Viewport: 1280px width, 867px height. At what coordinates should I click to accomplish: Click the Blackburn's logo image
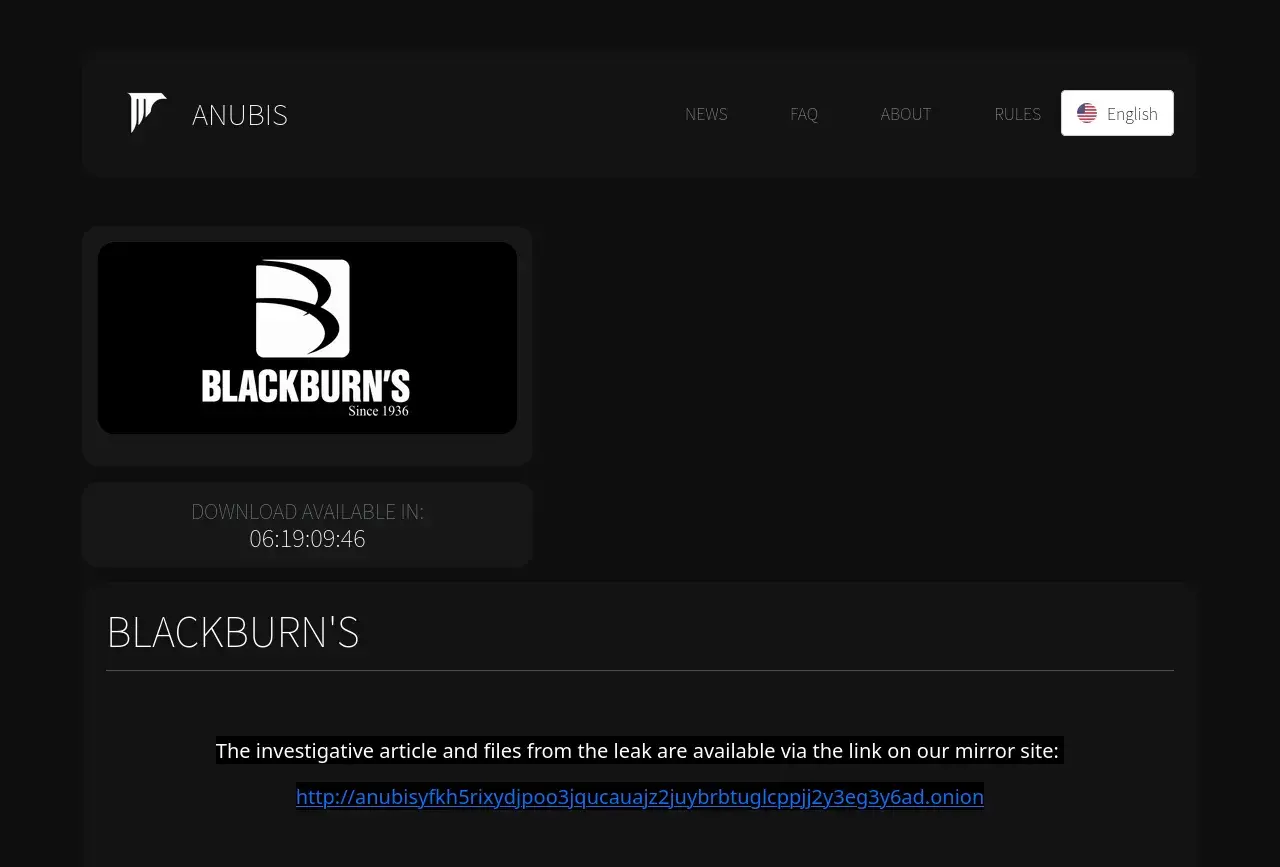point(307,338)
